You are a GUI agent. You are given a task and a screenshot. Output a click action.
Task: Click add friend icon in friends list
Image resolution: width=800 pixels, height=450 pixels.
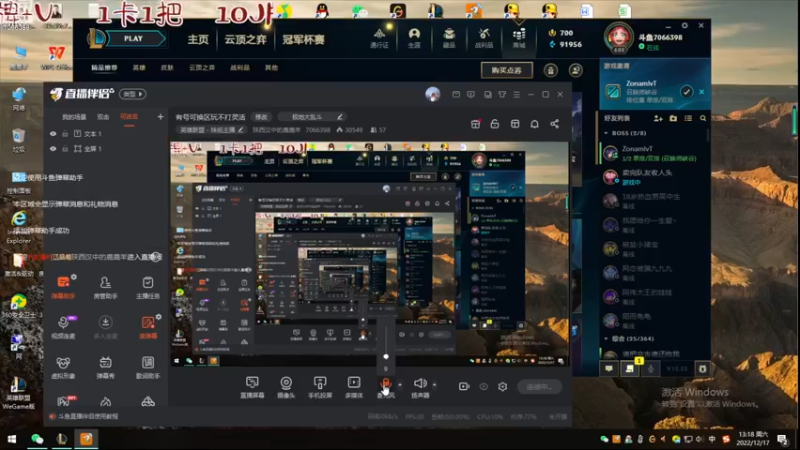coord(658,118)
